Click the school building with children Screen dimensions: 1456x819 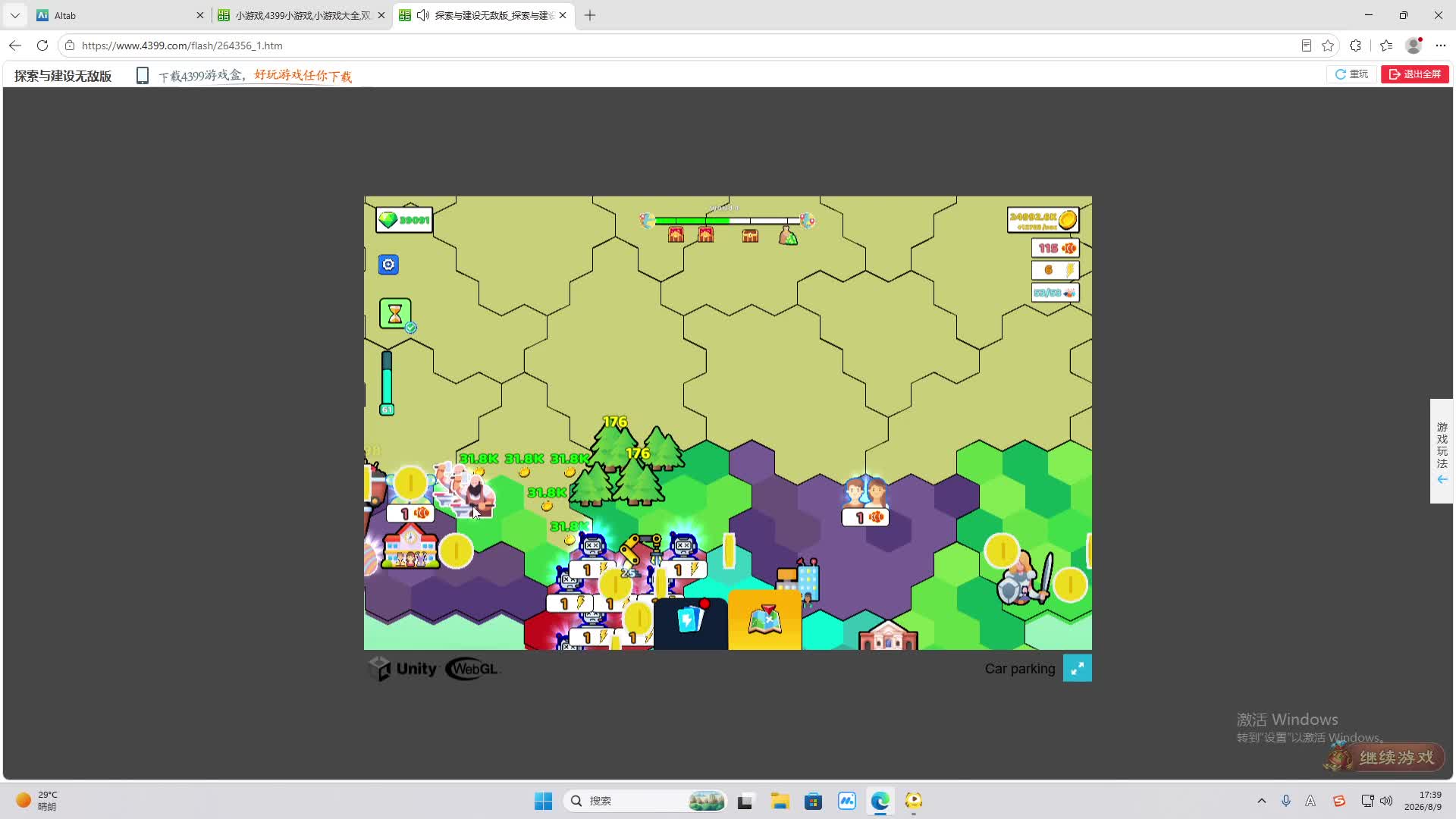(410, 546)
